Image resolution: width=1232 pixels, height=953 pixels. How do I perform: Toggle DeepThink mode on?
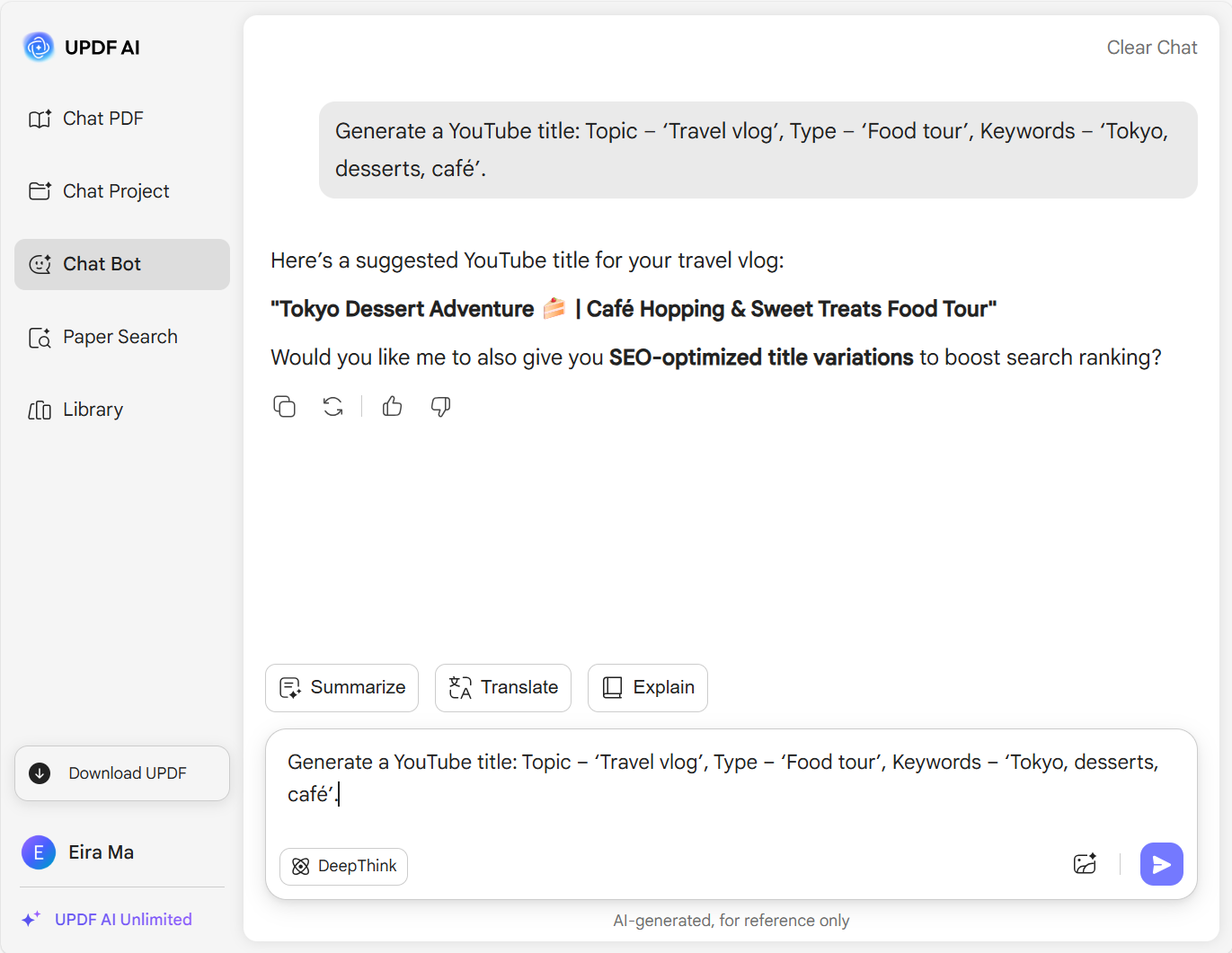[x=343, y=866]
